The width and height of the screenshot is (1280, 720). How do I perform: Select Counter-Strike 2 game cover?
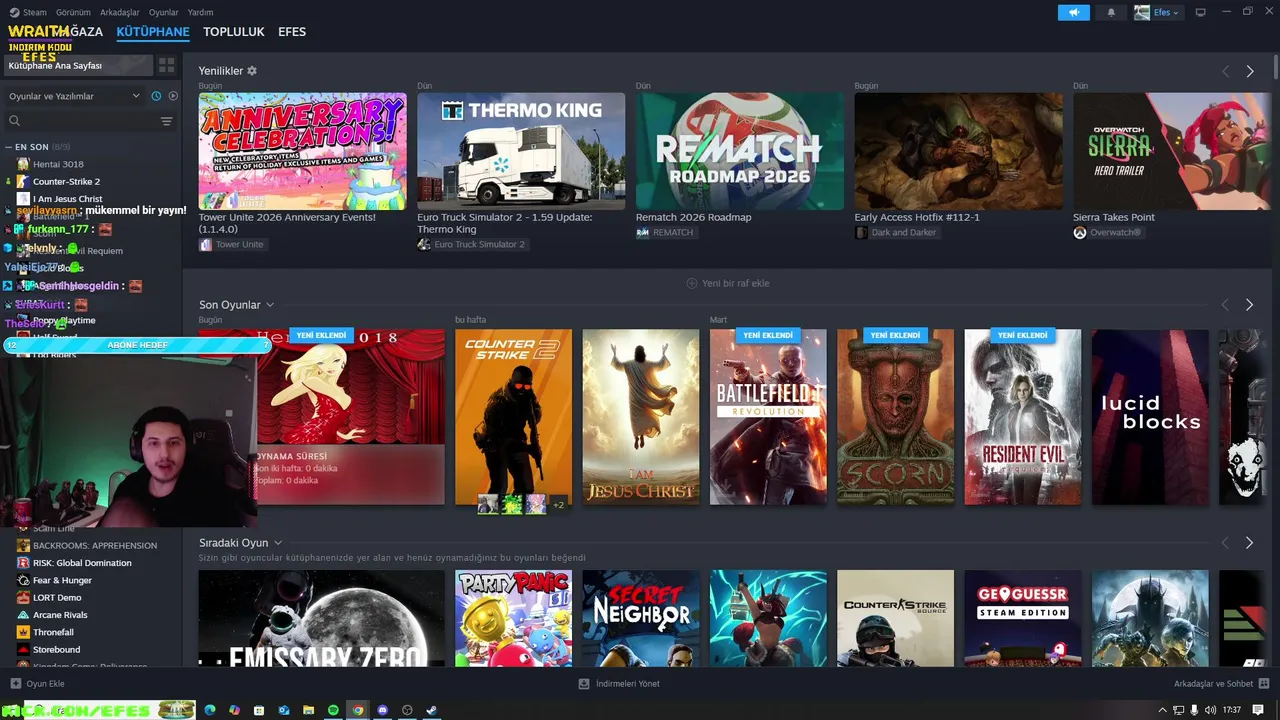click(x=514, y=417)
